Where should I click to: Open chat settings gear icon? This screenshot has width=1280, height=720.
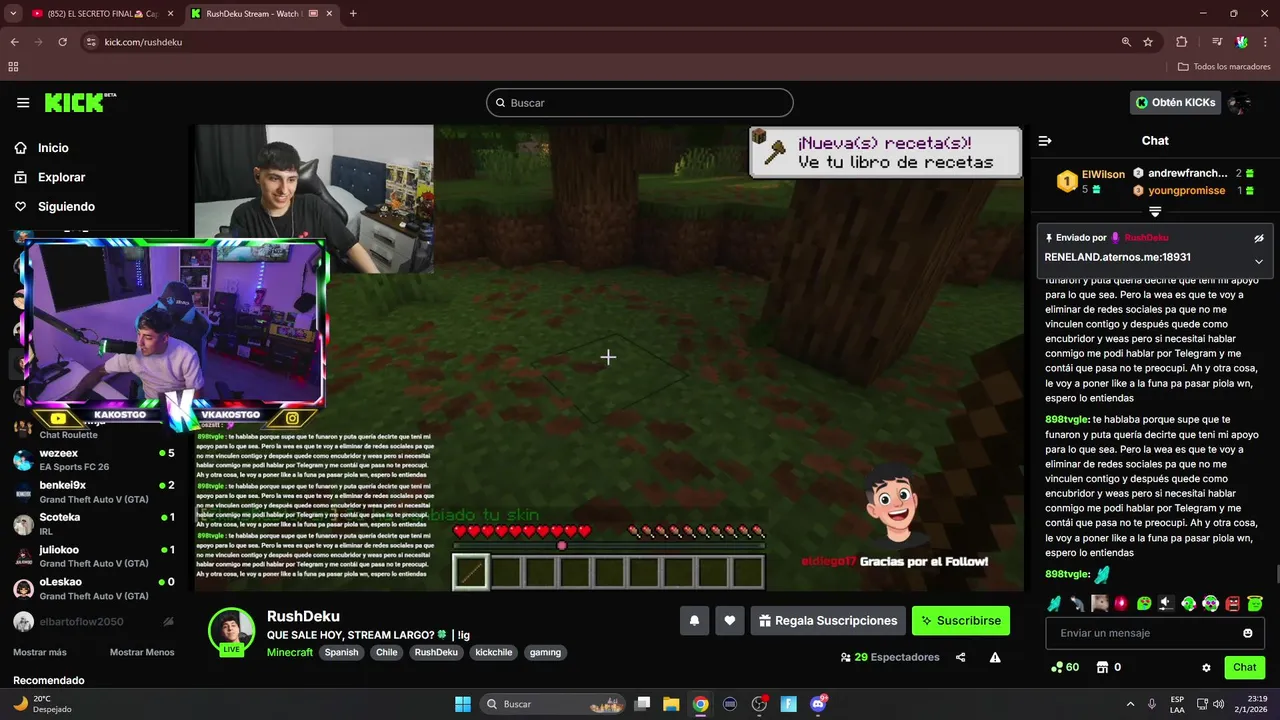click(1206, 667)
